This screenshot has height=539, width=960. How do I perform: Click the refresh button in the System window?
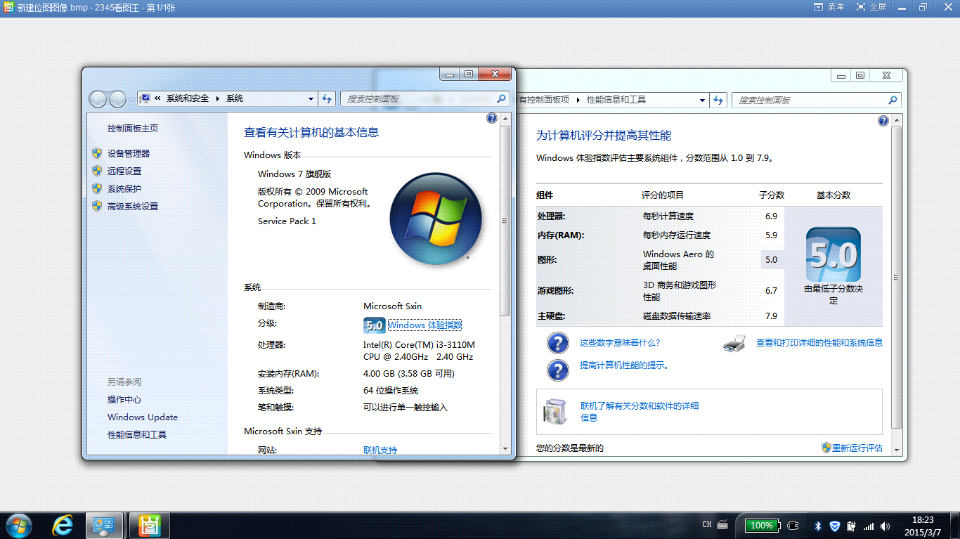(x=327, y=99)
